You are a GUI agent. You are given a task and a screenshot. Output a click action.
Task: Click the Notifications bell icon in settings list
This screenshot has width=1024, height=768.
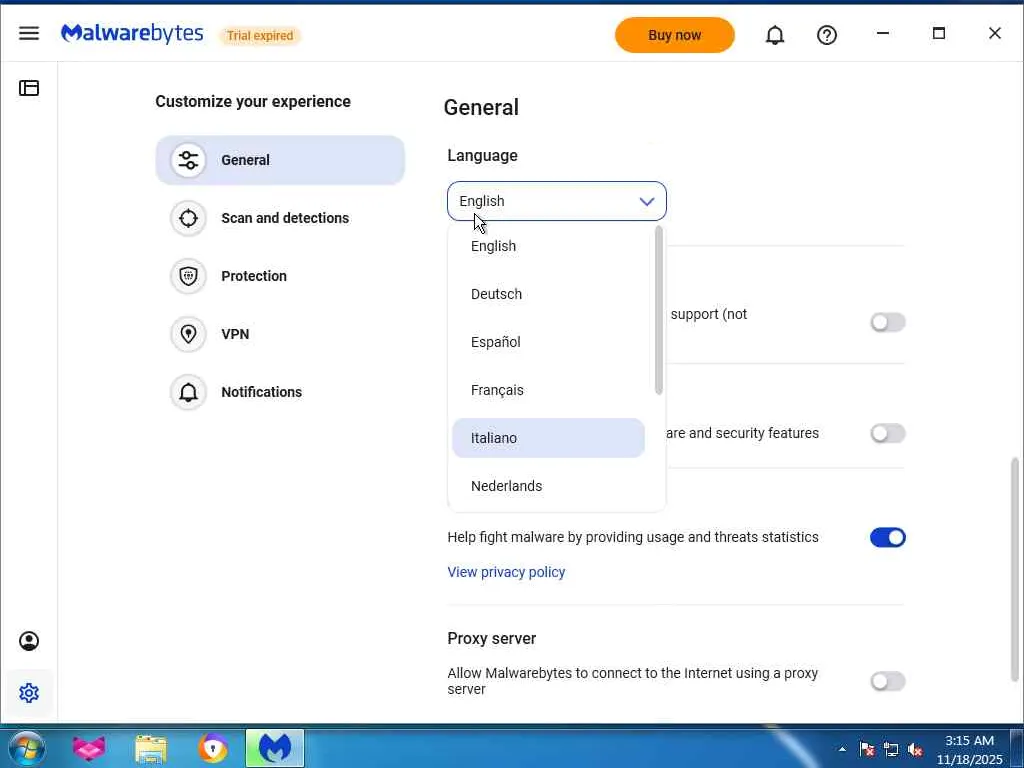pyautogui.click(x=188, y=392)
